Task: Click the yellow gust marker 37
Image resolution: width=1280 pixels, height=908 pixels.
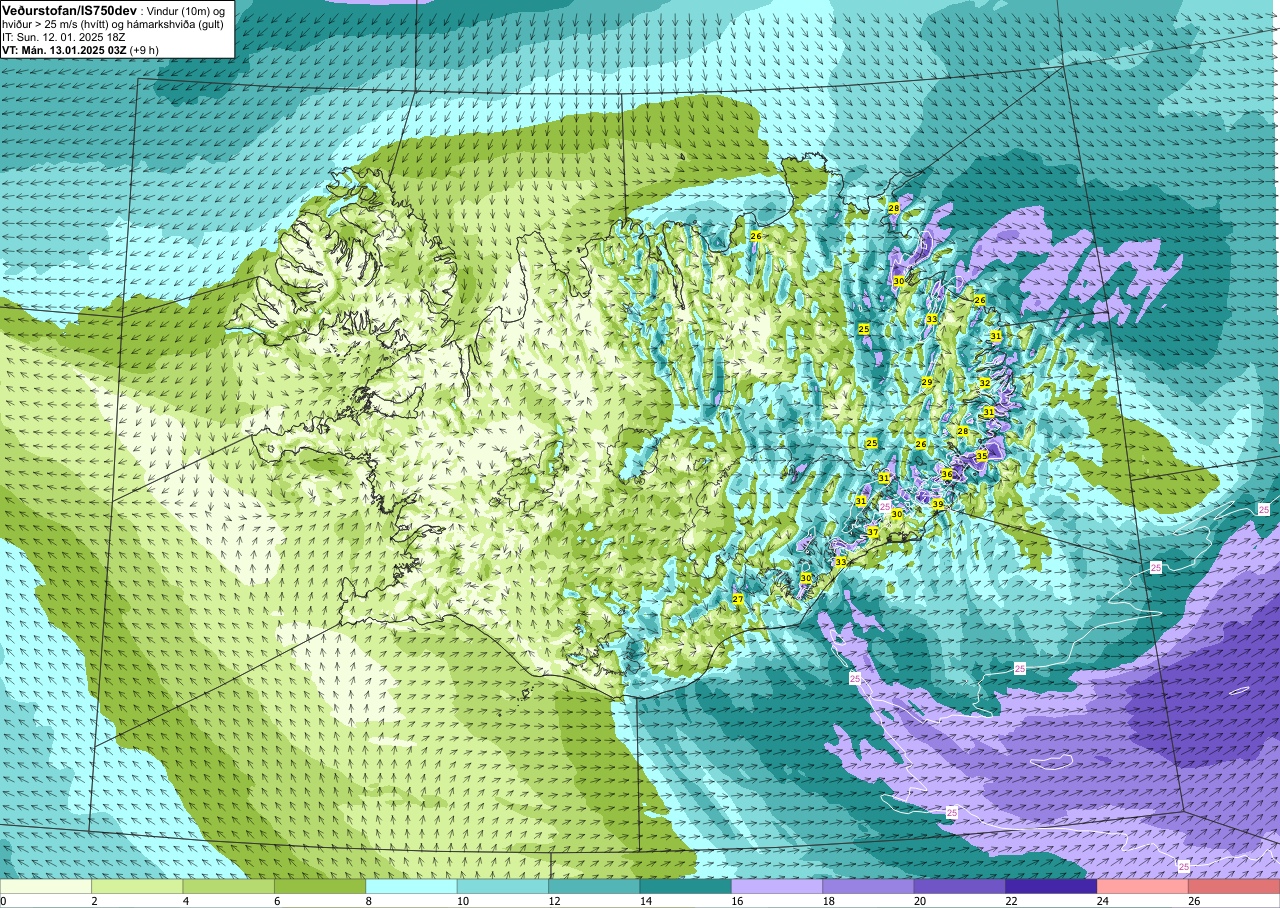Action: point(872,532)
